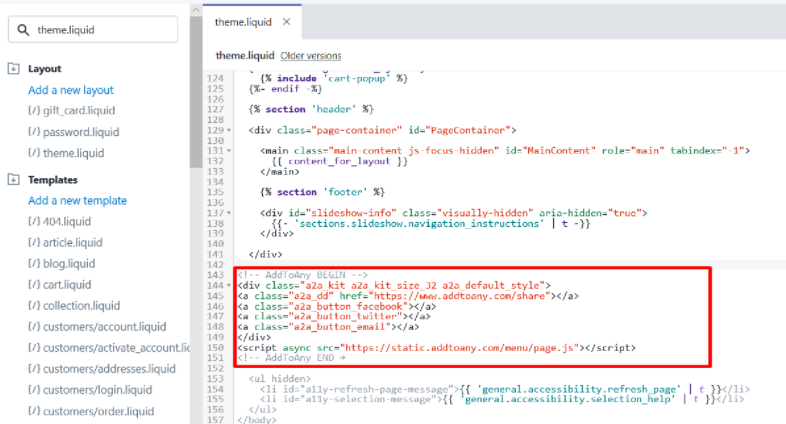
Task: Open customers/addresses.liquid template
Action: 109,369
